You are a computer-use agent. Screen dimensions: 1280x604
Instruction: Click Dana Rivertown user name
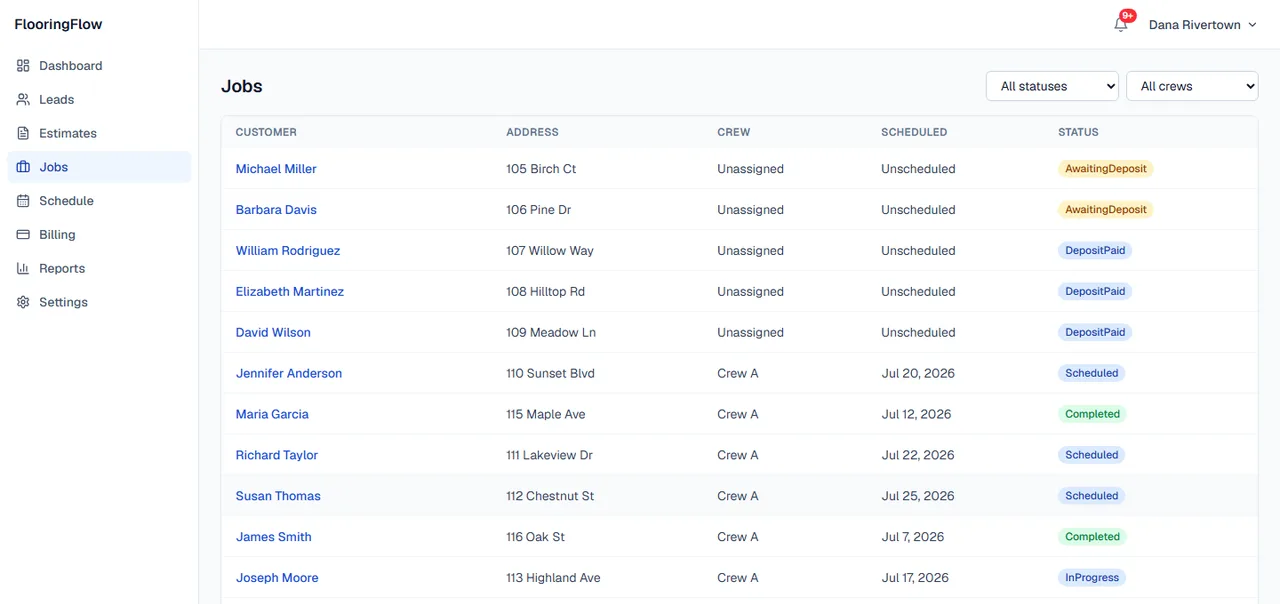coord(1195,25)
